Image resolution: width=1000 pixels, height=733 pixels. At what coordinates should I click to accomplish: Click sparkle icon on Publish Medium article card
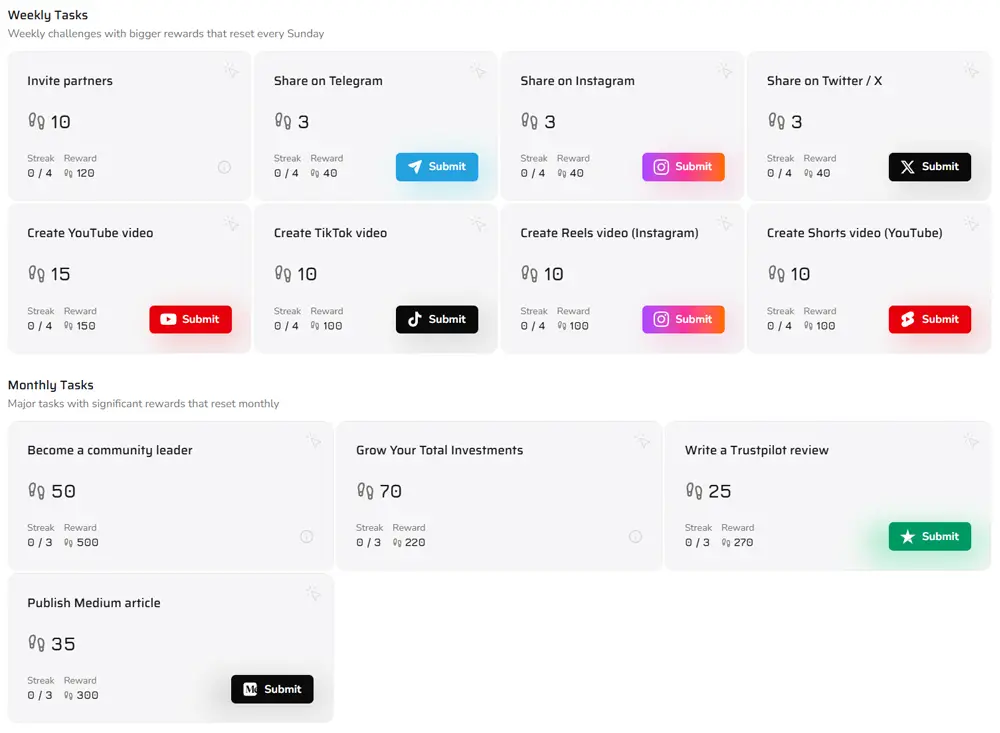tap(313, 593)
